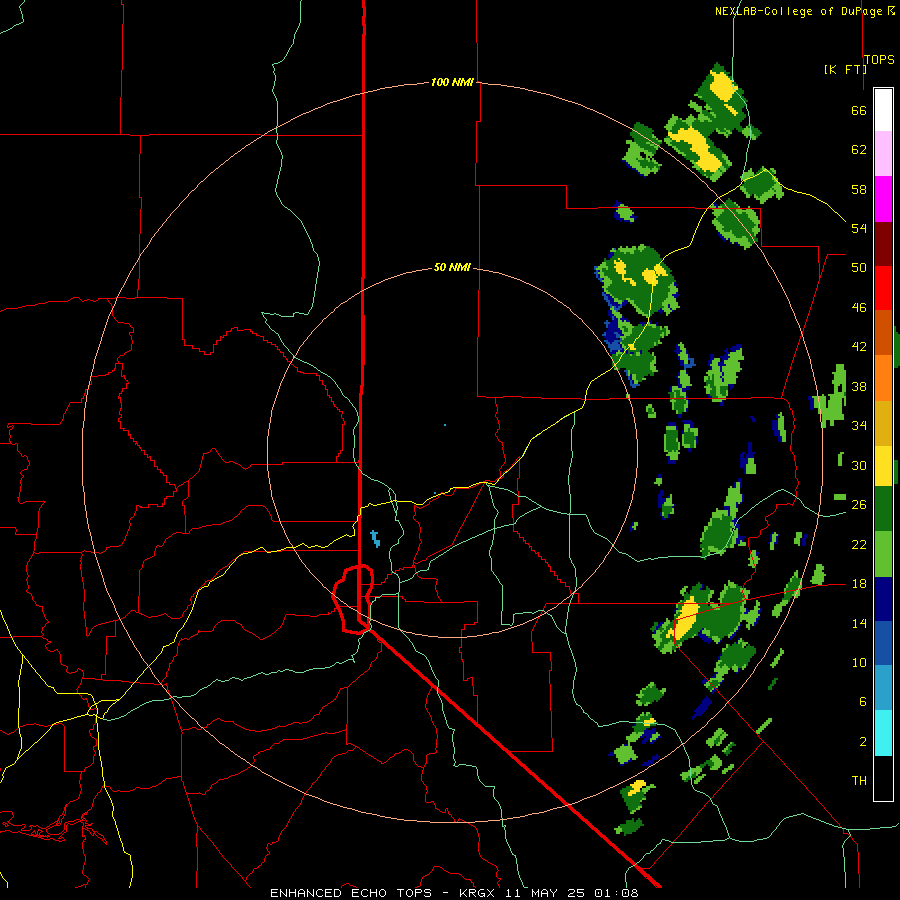
Task: Click the 10 legend value
Action: [859, 663]
